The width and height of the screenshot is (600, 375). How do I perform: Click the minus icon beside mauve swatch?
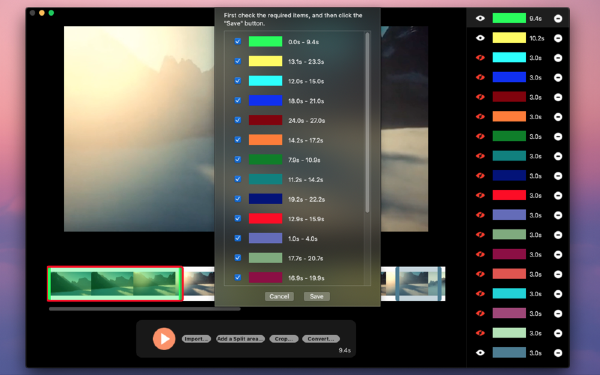tap(558, 314)
